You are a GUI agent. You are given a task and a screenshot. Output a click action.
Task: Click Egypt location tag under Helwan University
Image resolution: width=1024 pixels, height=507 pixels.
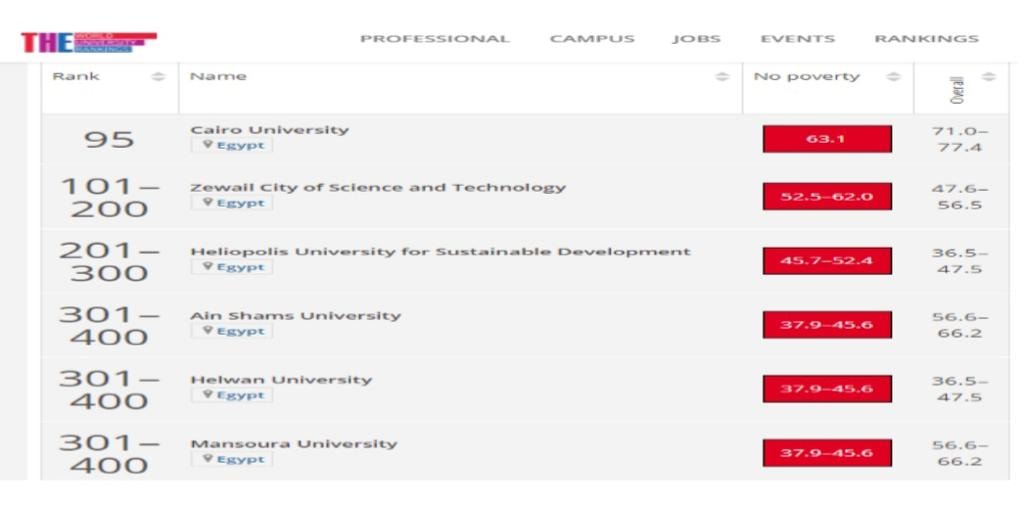click(232, 395)
